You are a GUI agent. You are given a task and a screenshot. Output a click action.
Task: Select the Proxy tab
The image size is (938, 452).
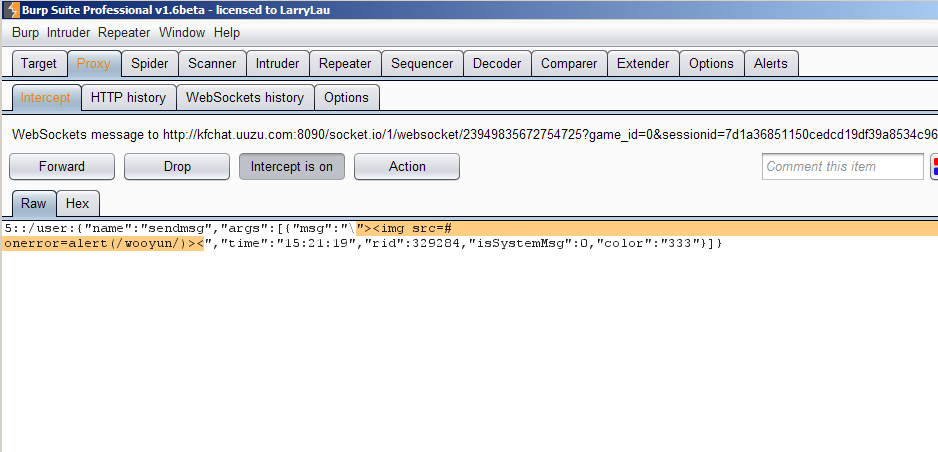click(94, 63)
